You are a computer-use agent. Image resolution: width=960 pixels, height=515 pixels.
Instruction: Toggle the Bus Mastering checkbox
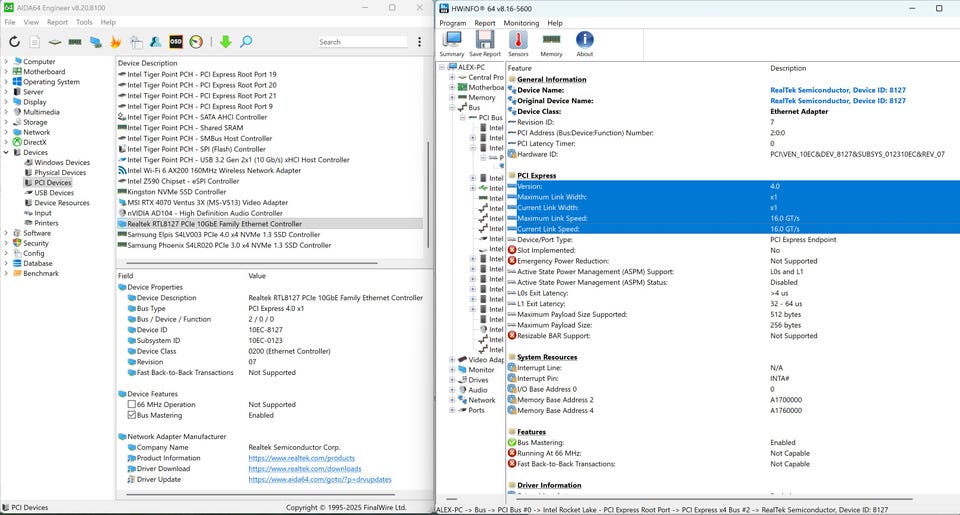132,415
